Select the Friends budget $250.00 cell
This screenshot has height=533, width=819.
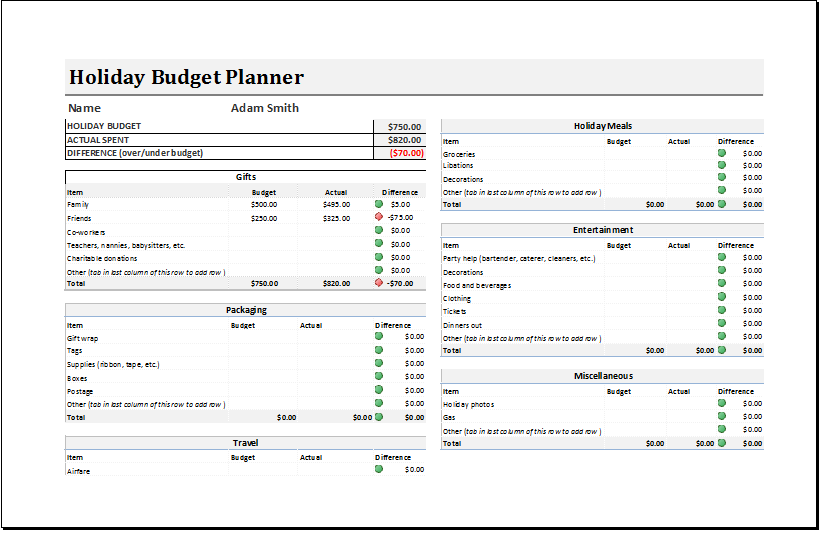264,218
